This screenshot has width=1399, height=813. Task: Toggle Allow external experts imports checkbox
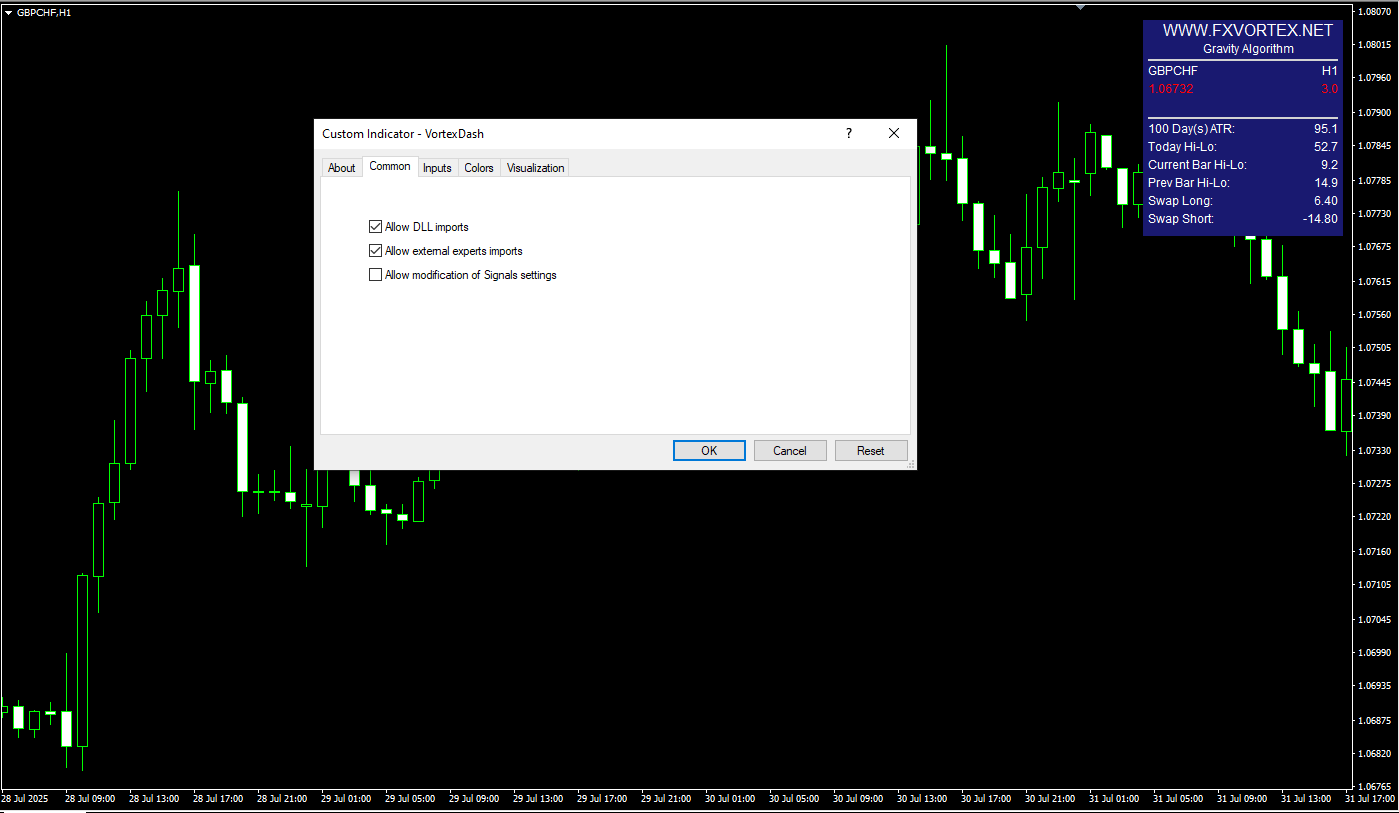[x=376, y=251]
